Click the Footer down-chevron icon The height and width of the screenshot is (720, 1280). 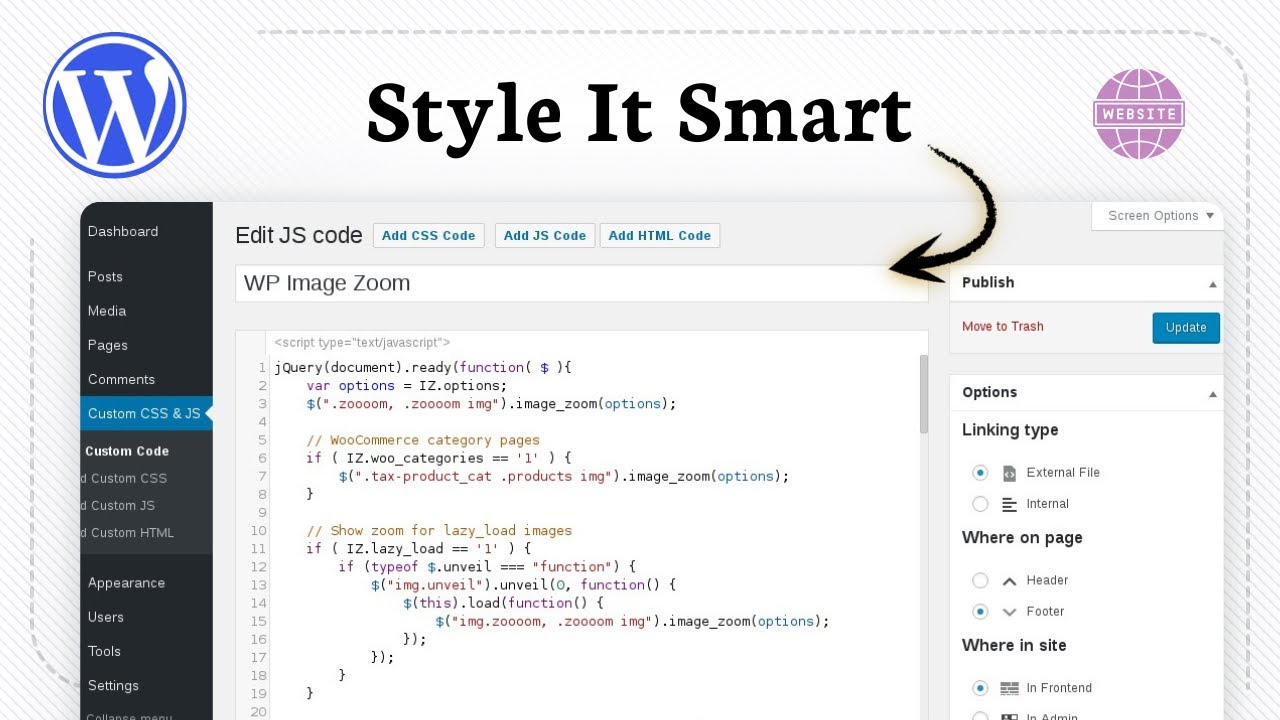(1009, 612)
